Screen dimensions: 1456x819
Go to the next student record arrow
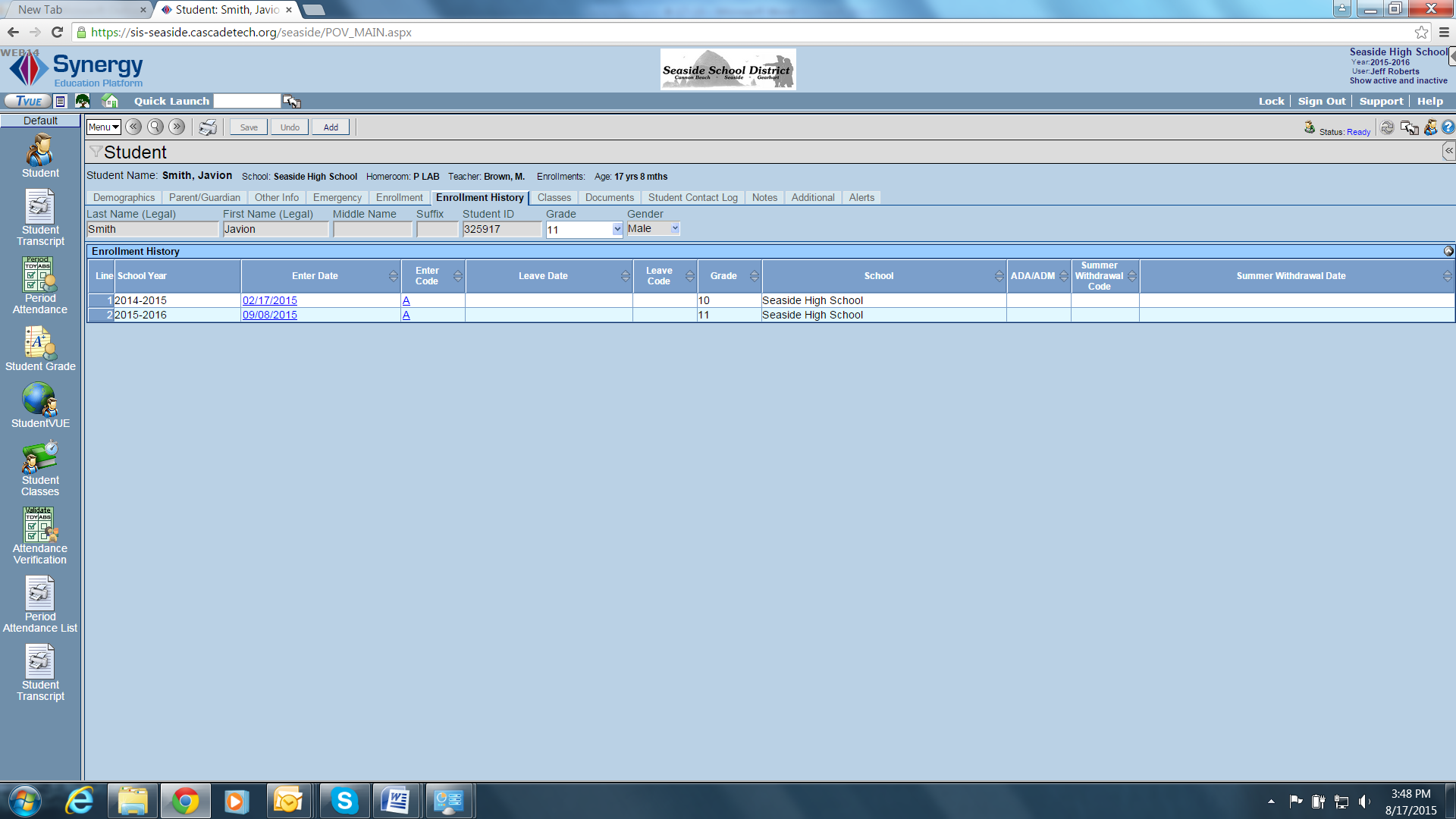coord(177,127)
